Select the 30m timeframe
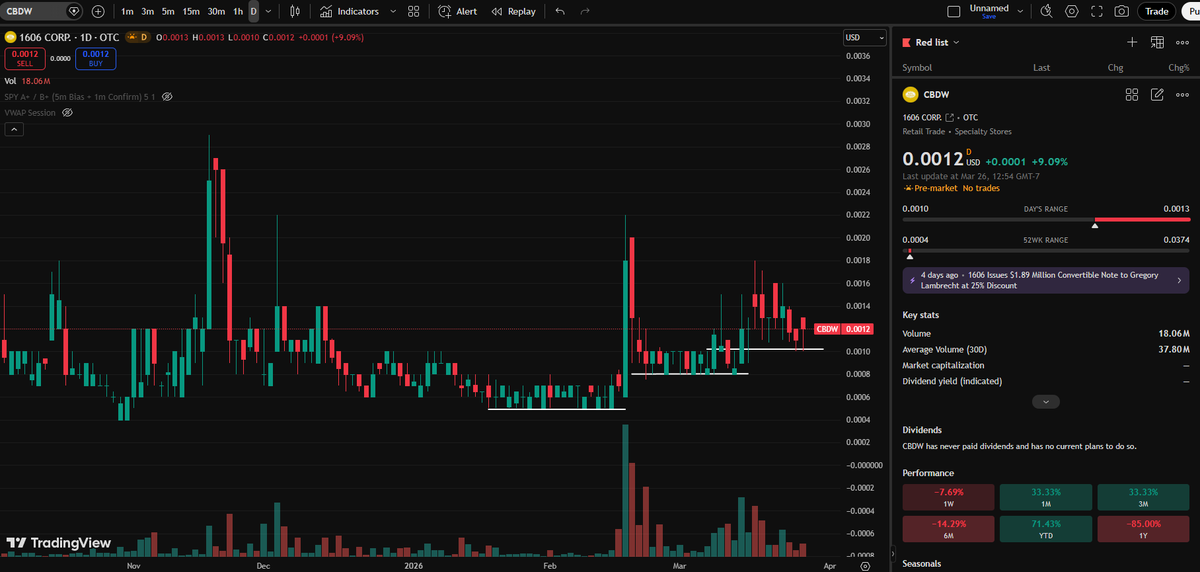Viewport: 1200px width, 572px height. click(x=216, y=11)
